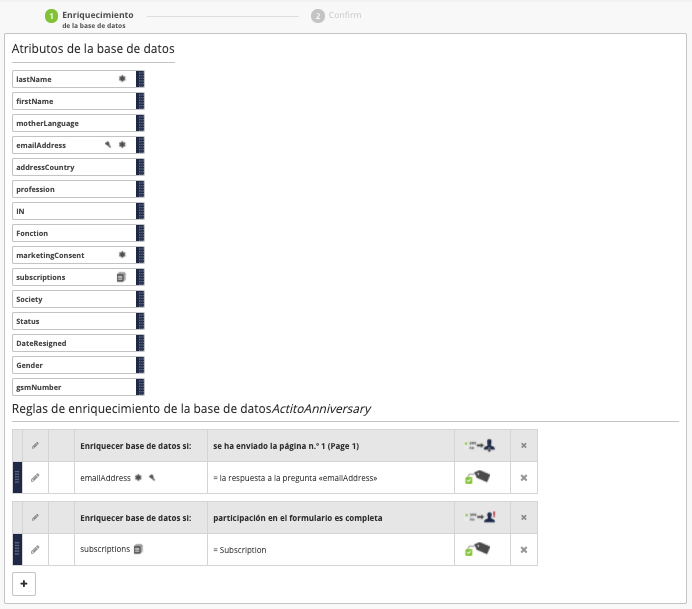Delete the 'participación completa' rule group

(523, 517)
